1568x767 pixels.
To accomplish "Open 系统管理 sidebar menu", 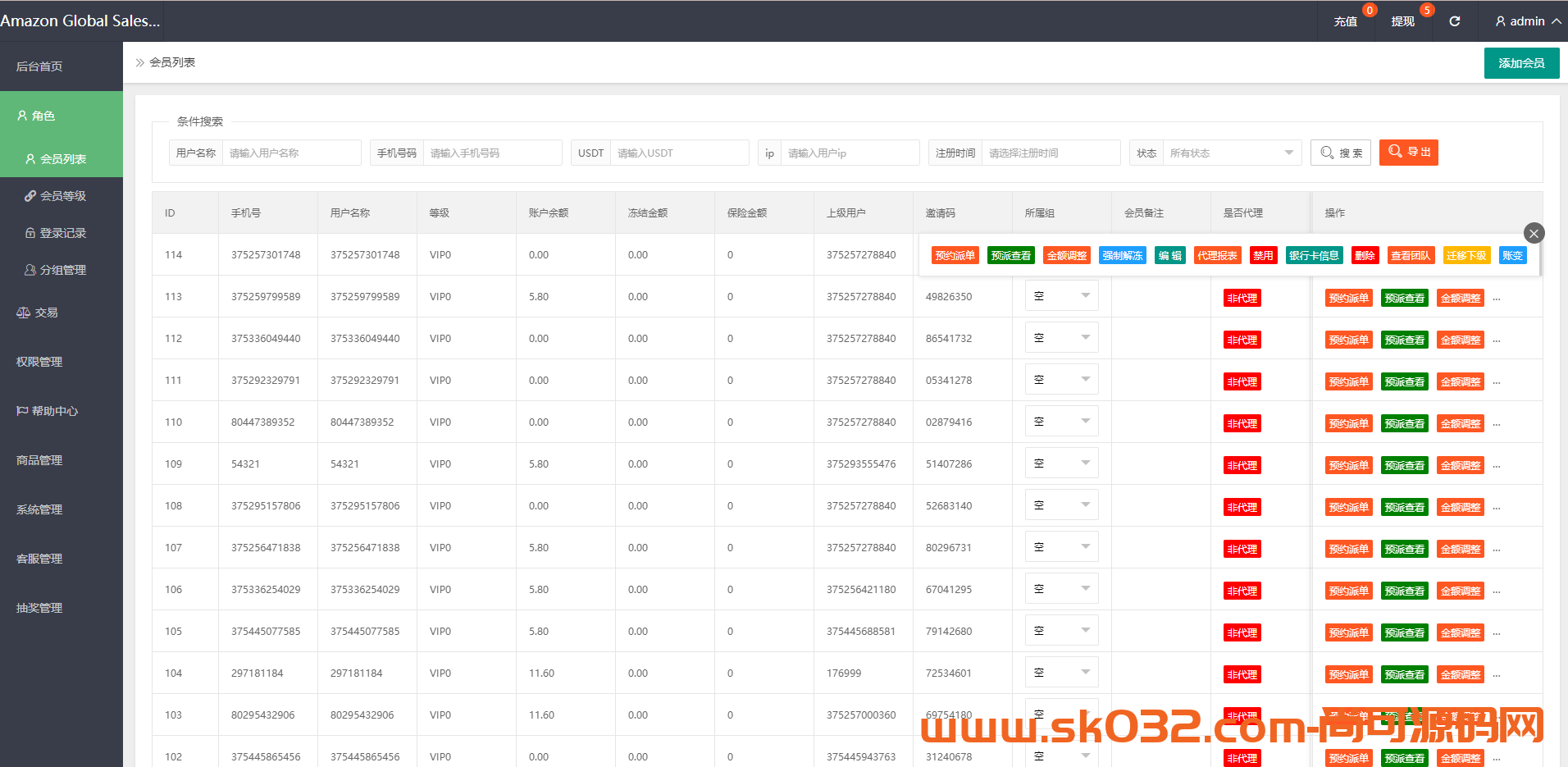I will pyautogui.click(x=62, y=509).
